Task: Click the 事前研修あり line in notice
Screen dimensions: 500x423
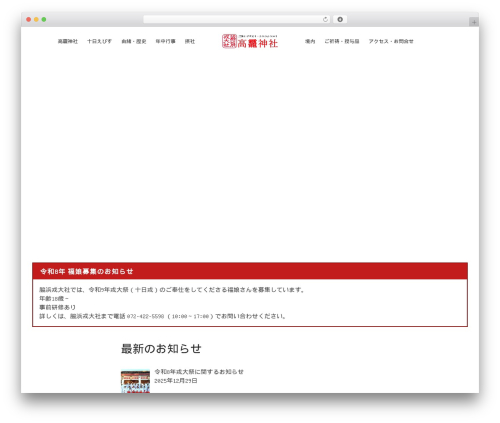Action: pyautogui.click(x=57, y=307)
